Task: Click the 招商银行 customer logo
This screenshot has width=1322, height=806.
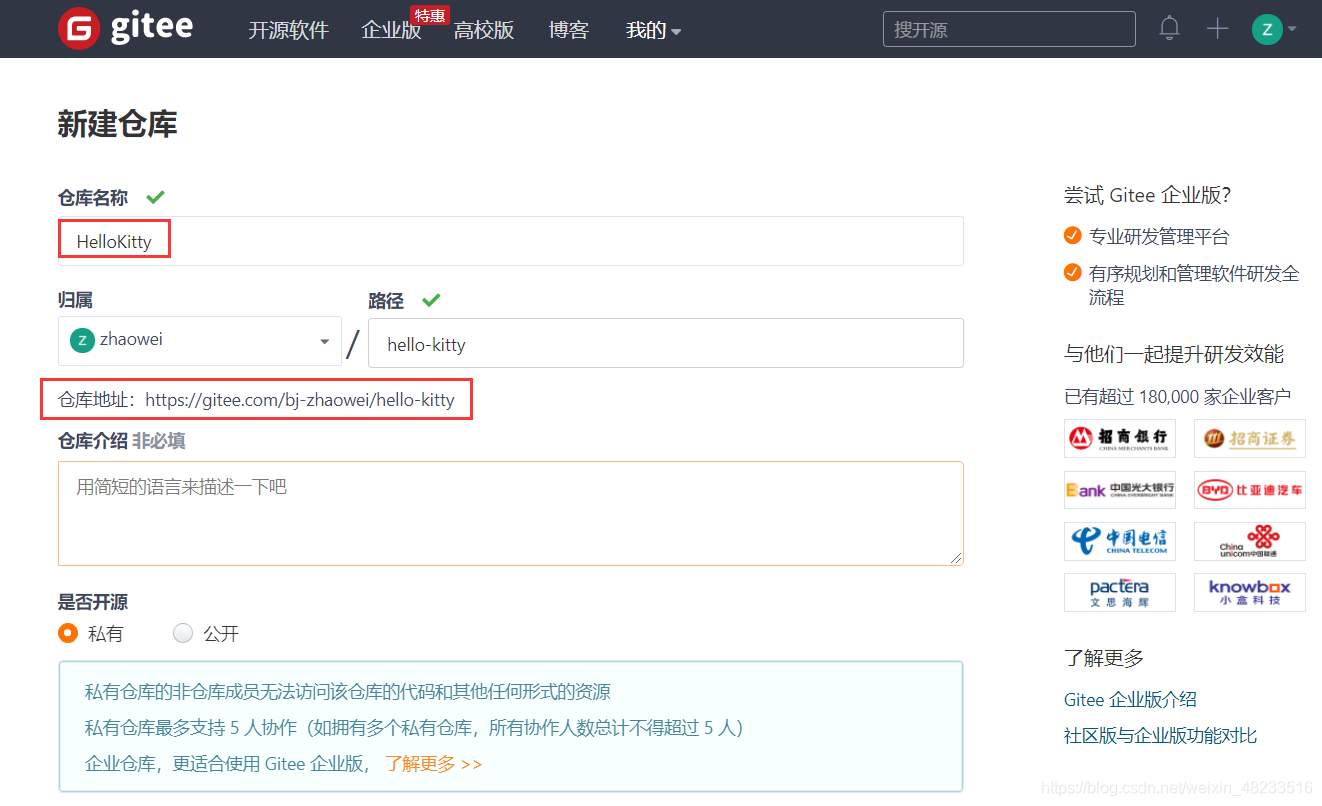Action: [1119, 438]
